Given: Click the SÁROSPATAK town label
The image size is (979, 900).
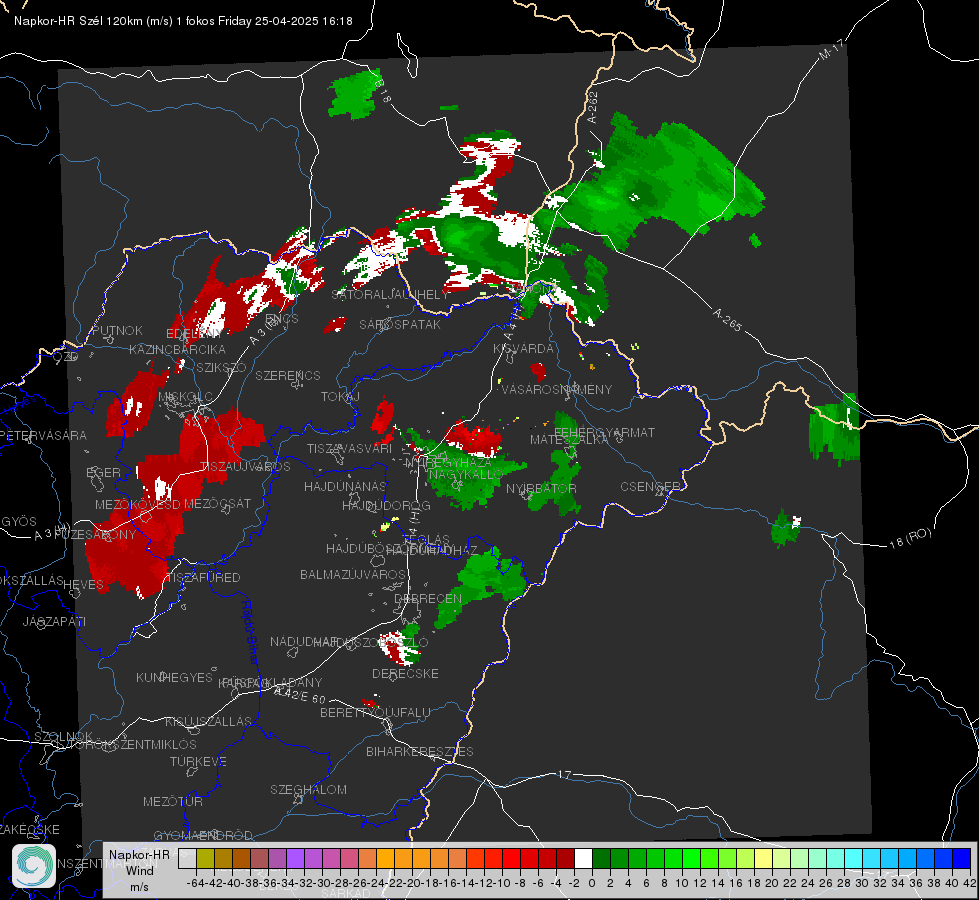Looking at the screenshot, I should 400,324.
